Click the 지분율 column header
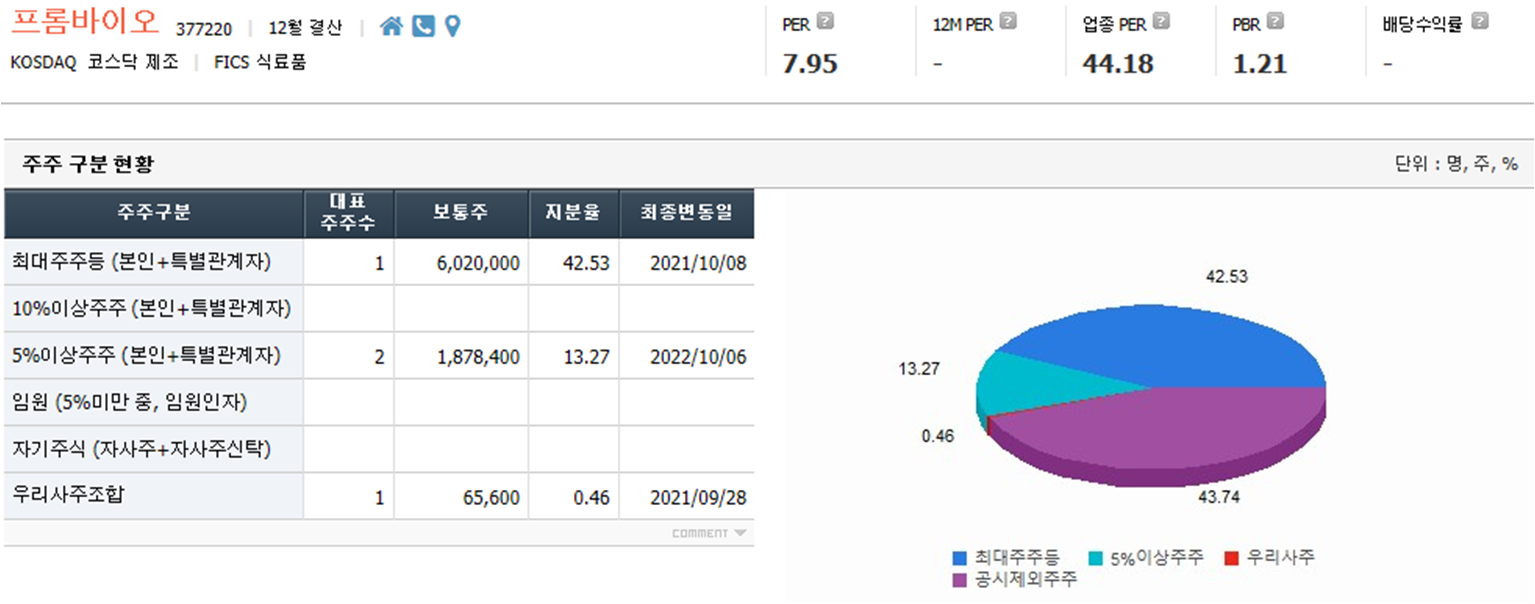Screen dimensions: 1535x604 tap(573, 213)
